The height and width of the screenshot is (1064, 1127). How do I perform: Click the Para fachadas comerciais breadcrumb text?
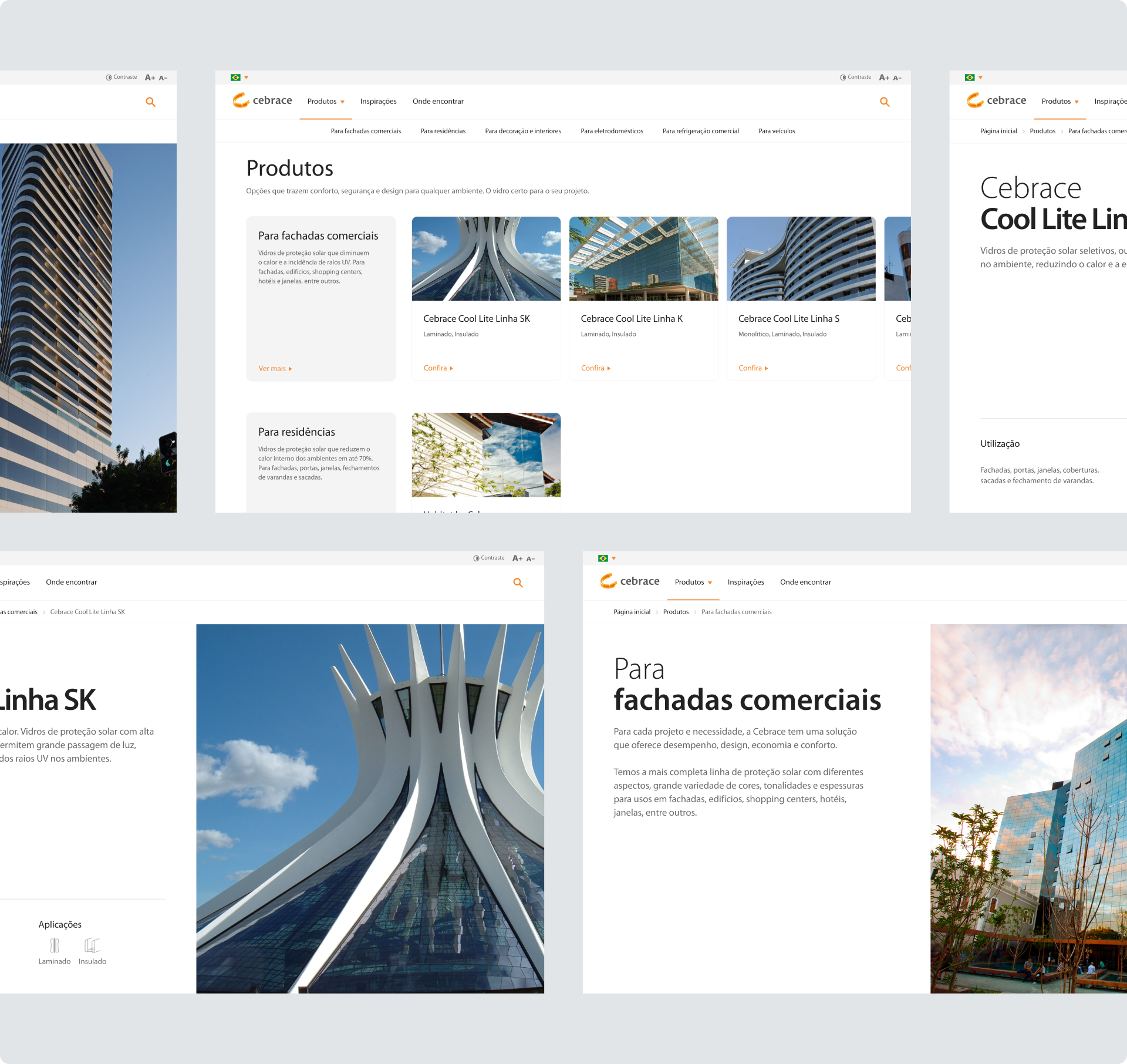pos(736,612)
